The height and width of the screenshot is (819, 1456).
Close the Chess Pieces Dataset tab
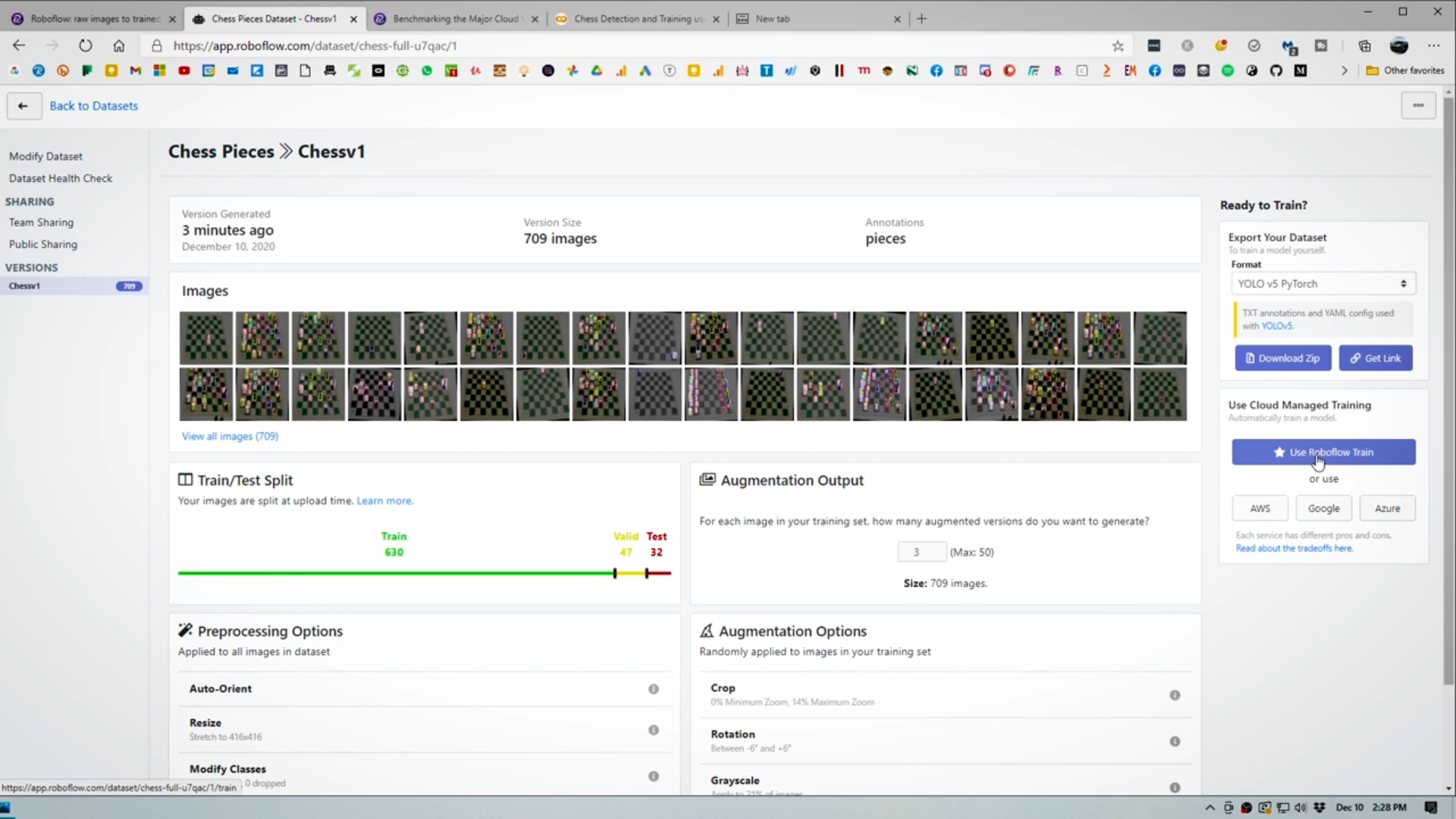point(354,19)
